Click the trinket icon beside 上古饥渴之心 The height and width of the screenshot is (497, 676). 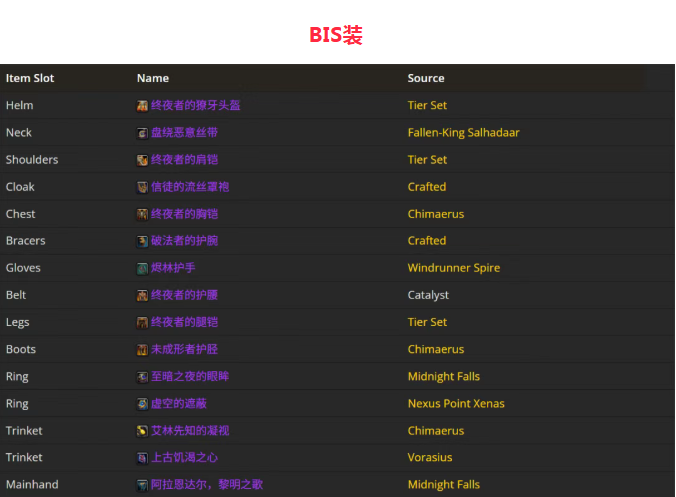(x=142, y=458)
